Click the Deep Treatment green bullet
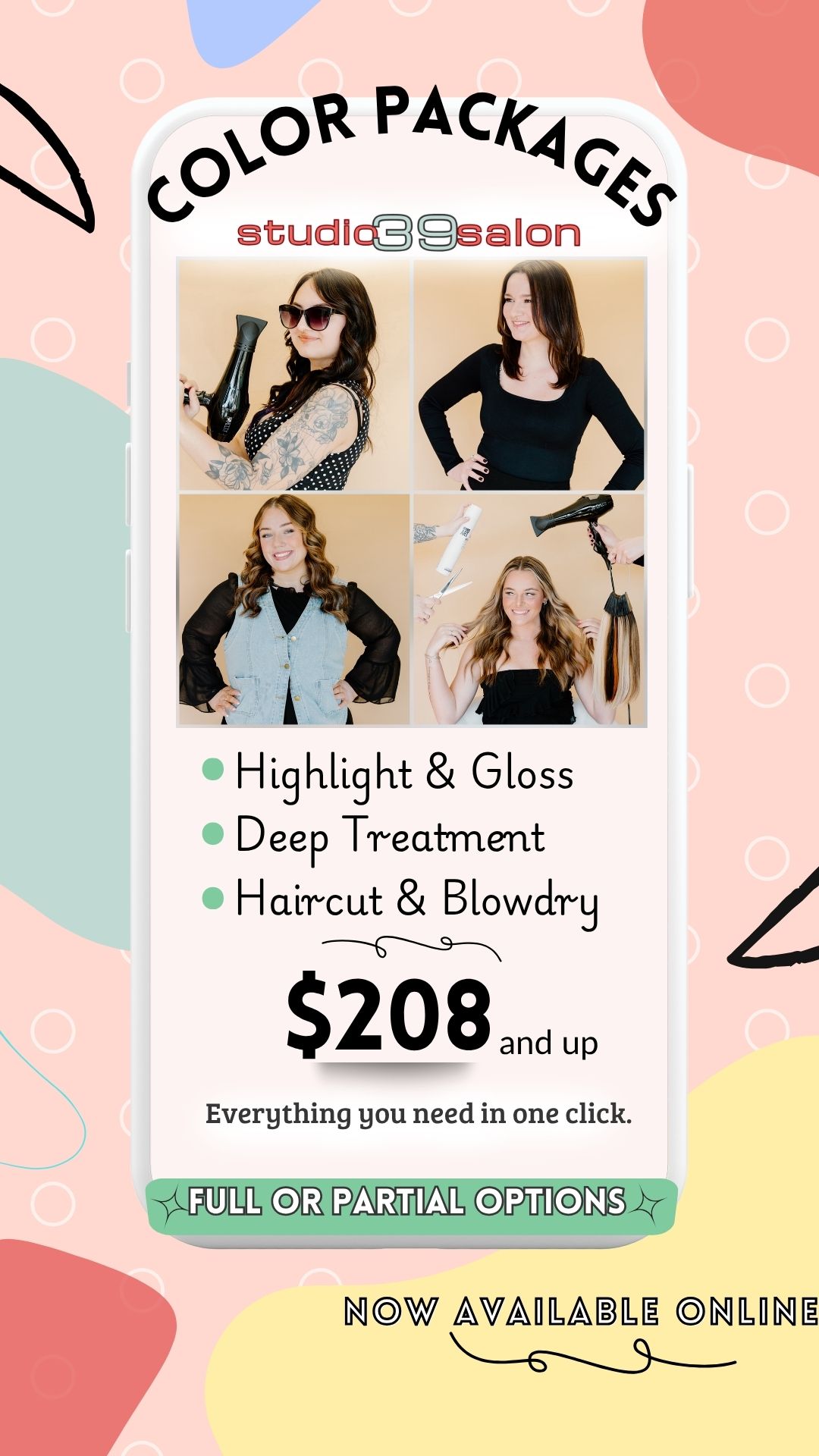This screenshot has height=1456, width=819. coord(213,834)
